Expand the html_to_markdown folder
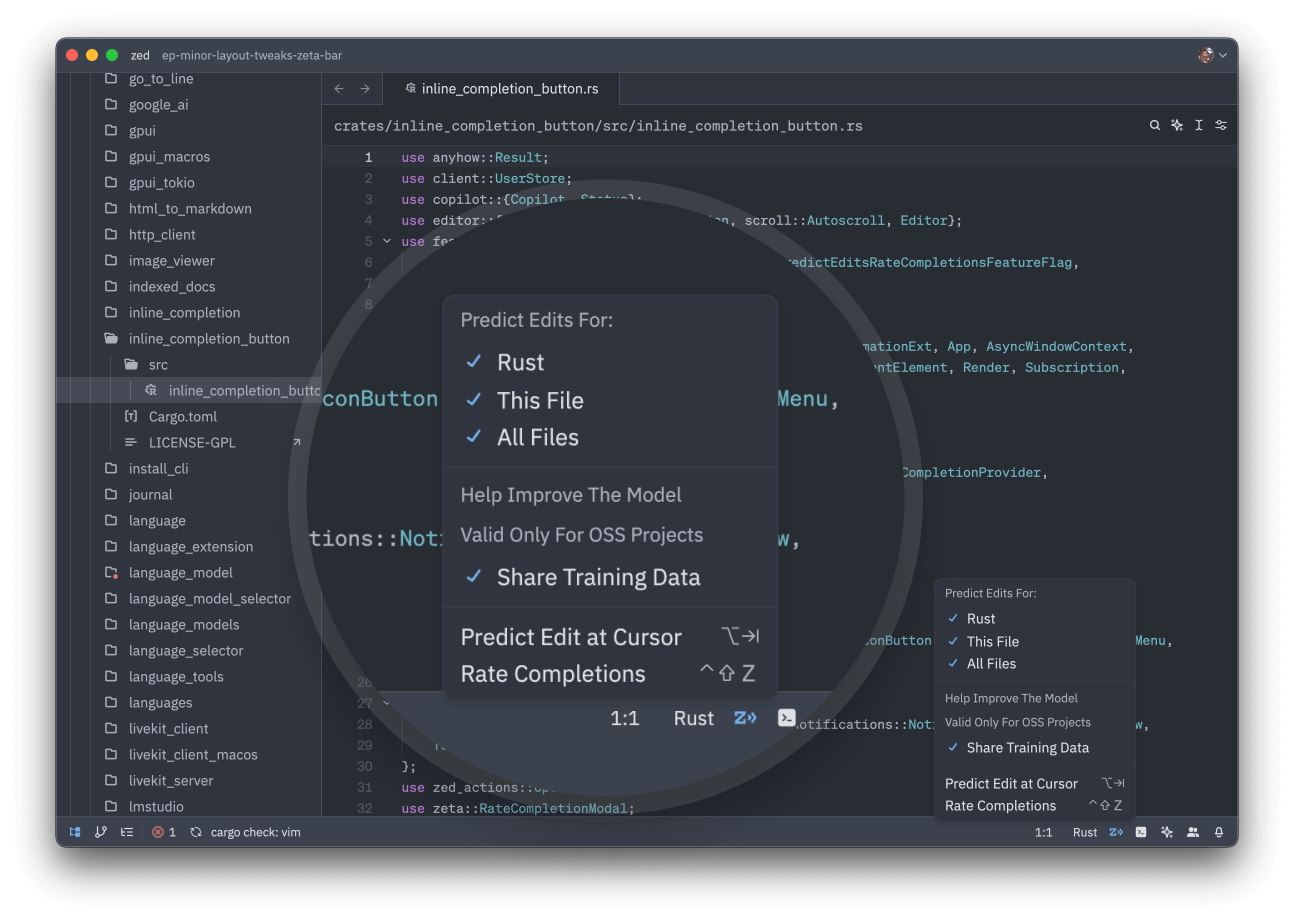The image size is (1294, 921). coord(188,208)
